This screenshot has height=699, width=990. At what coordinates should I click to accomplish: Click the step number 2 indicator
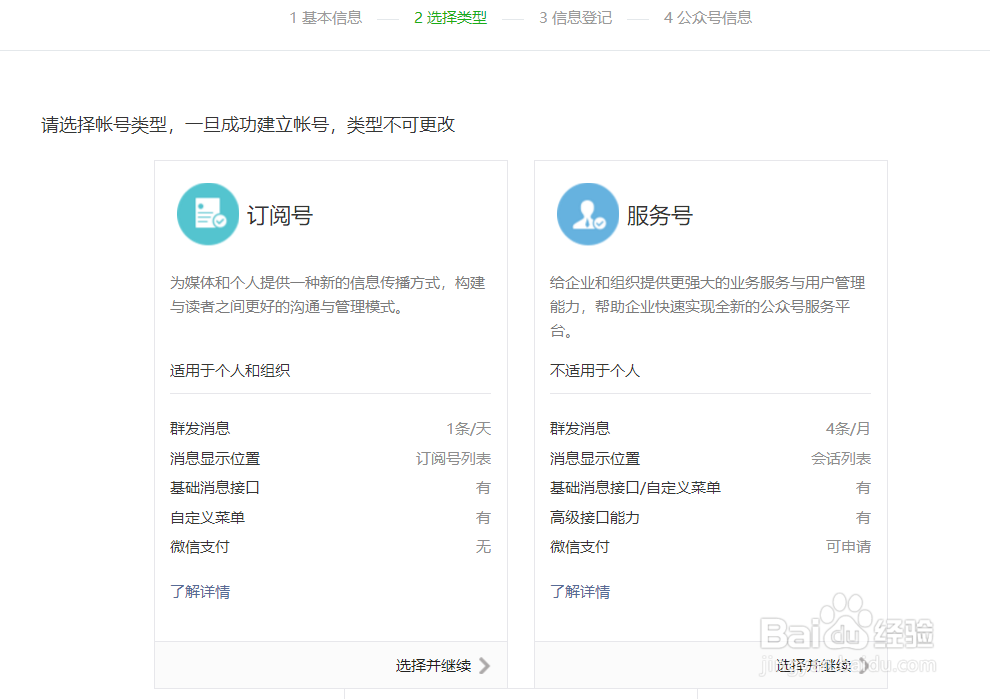(x=418, y=17)
